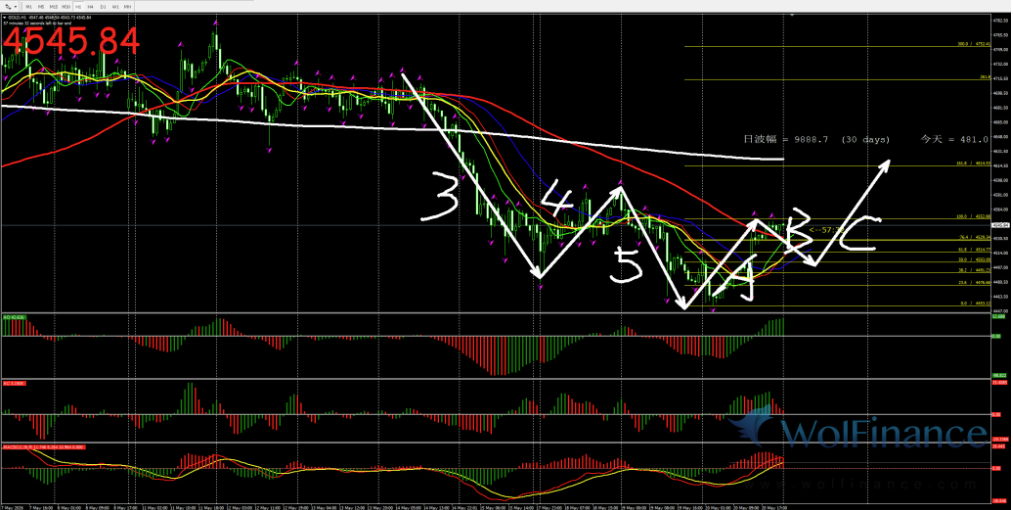The image size is (1013, 510).
Task: Select the MN monthly timeframe
Action: pos(128,6)
